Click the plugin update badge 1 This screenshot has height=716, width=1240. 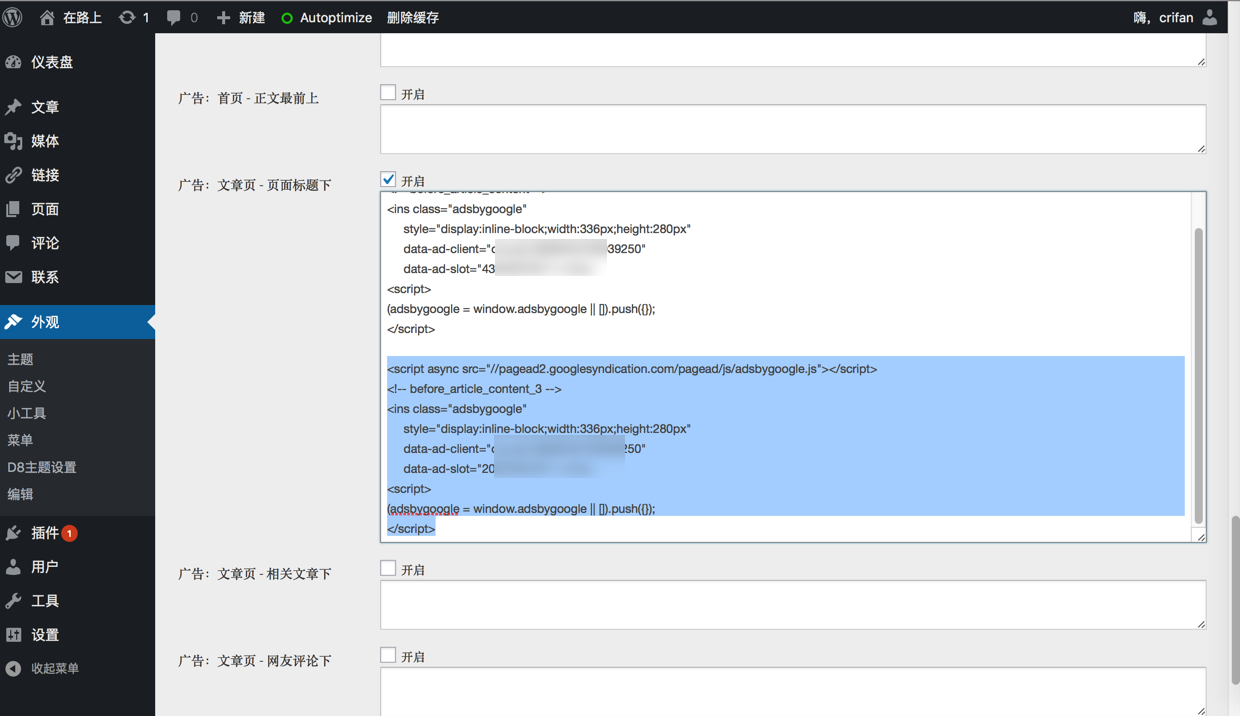coord(70,533)
